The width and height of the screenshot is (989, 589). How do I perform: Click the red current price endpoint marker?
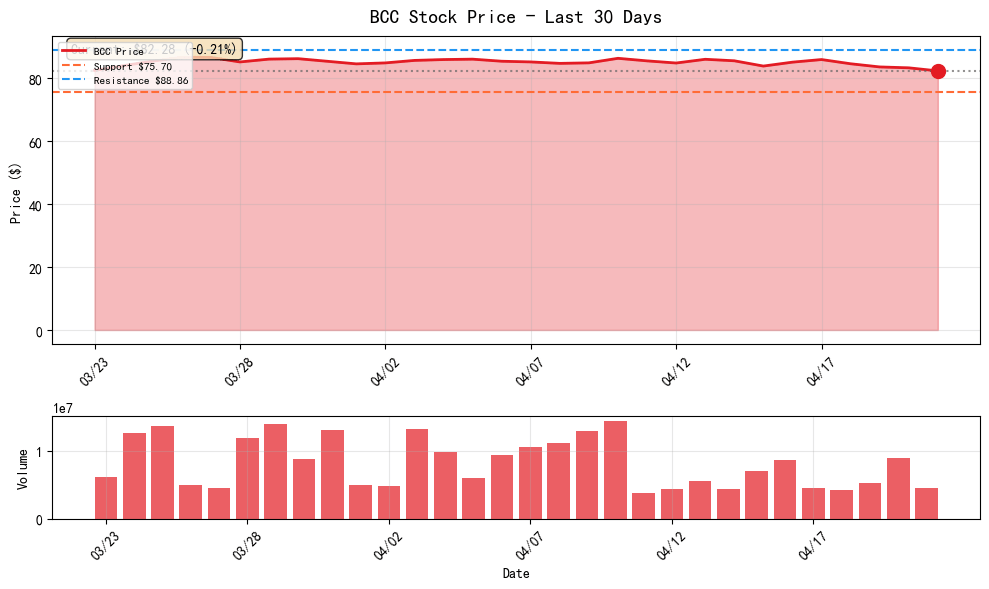click(x=938, y=71)
